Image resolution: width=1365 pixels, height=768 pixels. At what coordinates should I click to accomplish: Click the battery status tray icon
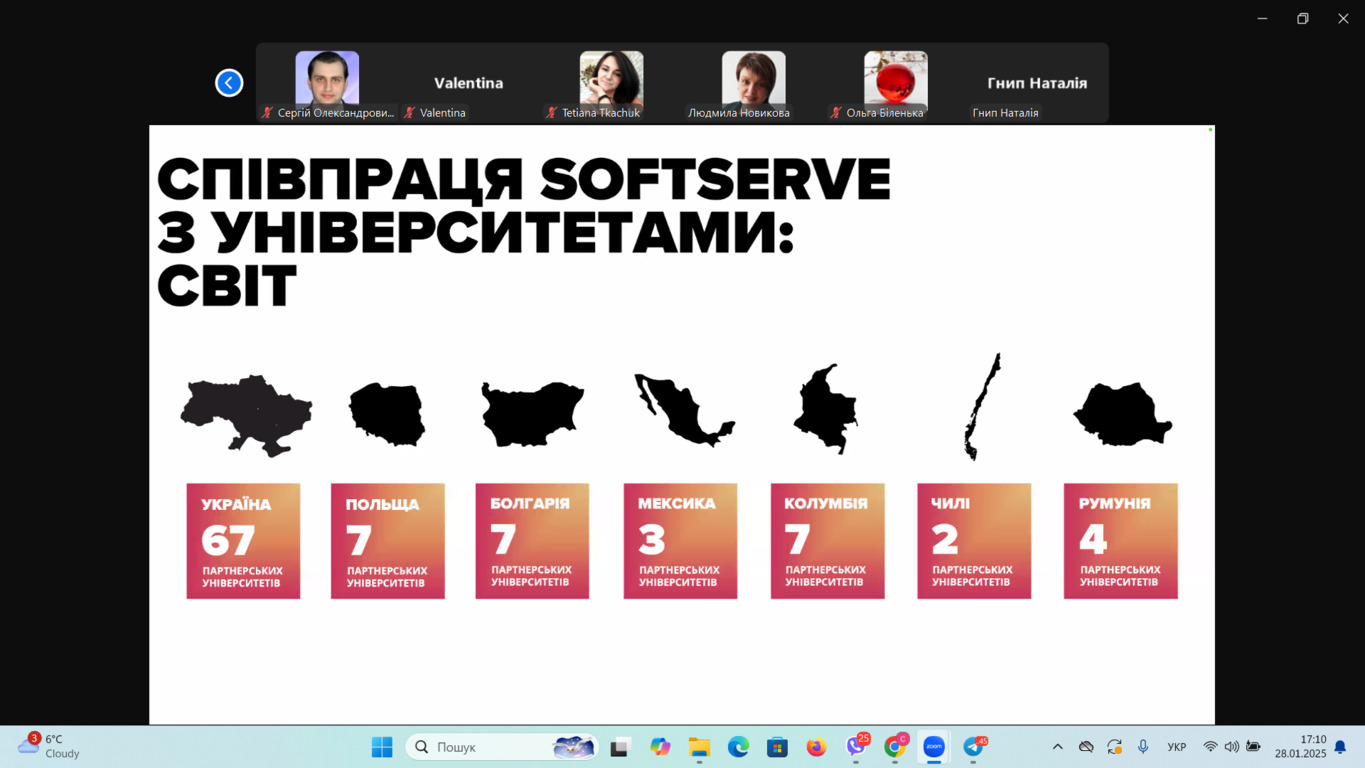click(x=1253, y=747)
